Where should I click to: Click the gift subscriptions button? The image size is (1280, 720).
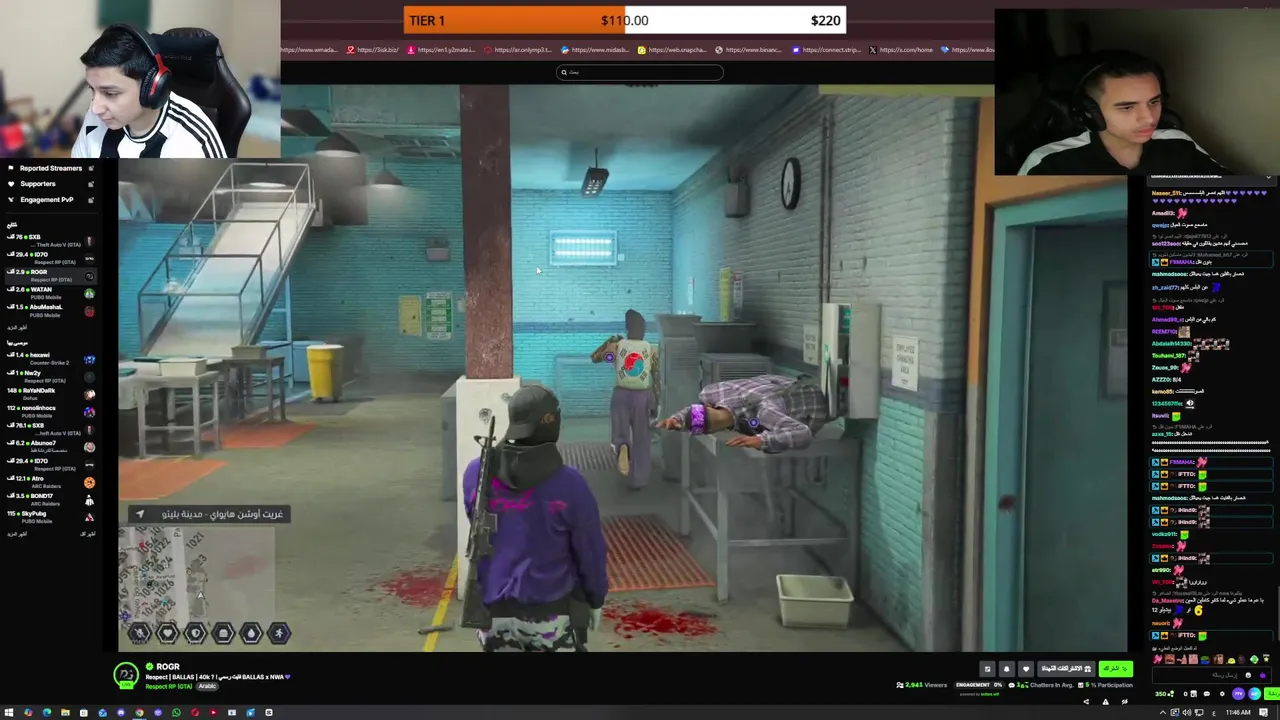tap(1066, 669)
